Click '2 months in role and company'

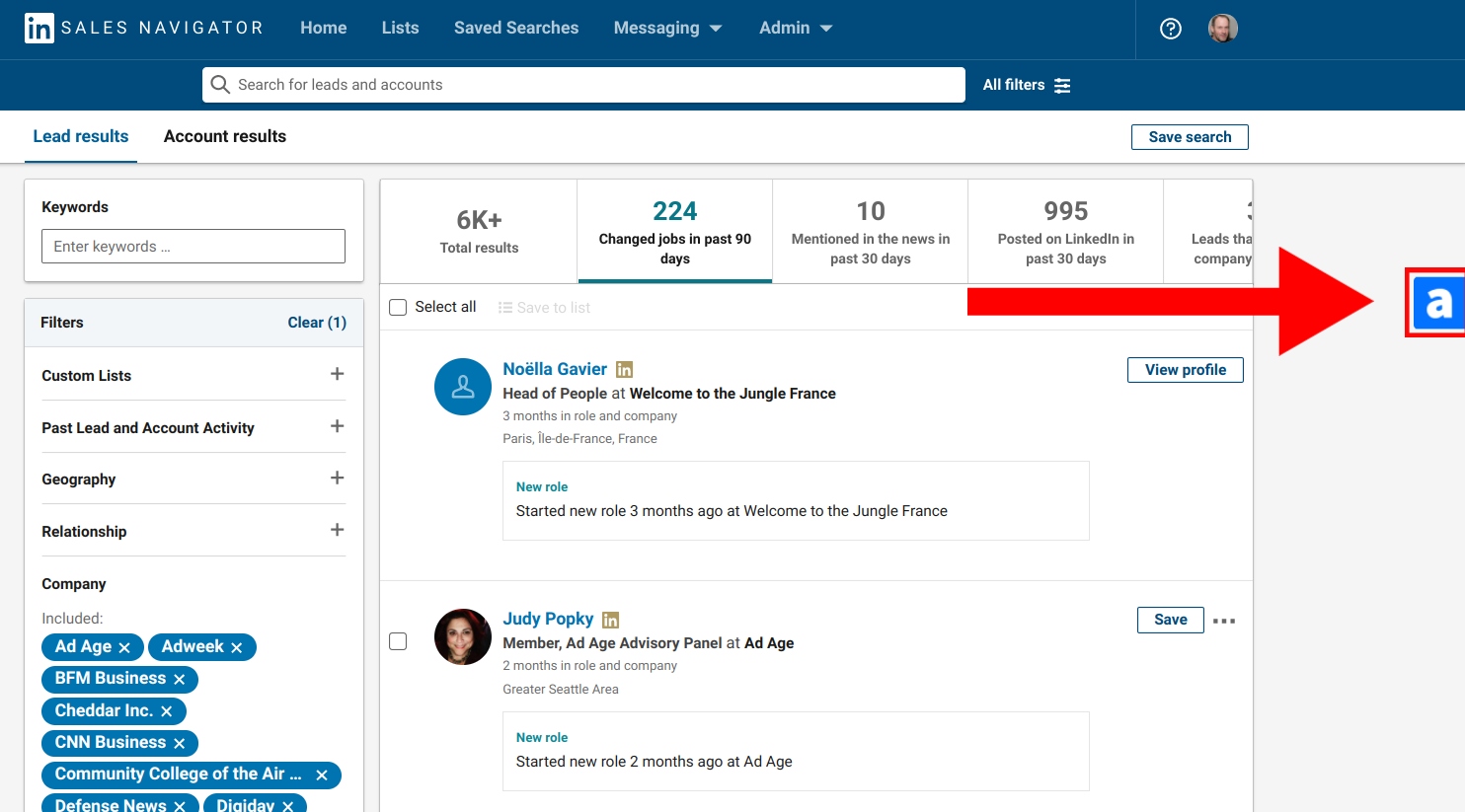click(x=589, y=666)
